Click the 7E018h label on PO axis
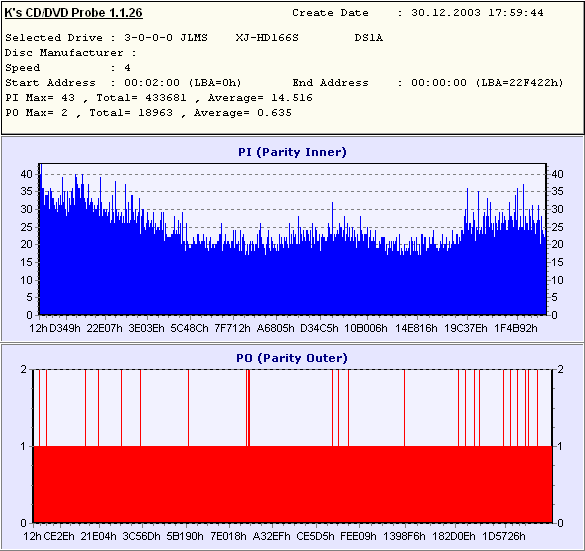 [x=228, y=536]
